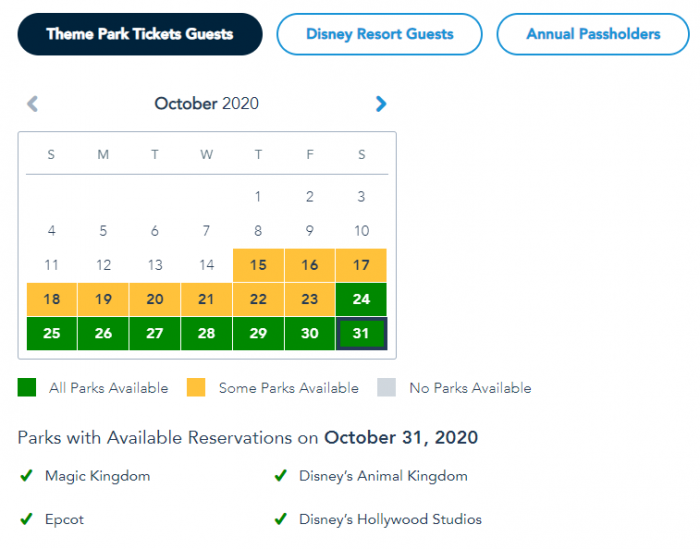Click the green All Parks Available swatch
The height and width of the screenshot is (549, 700).
27,388
